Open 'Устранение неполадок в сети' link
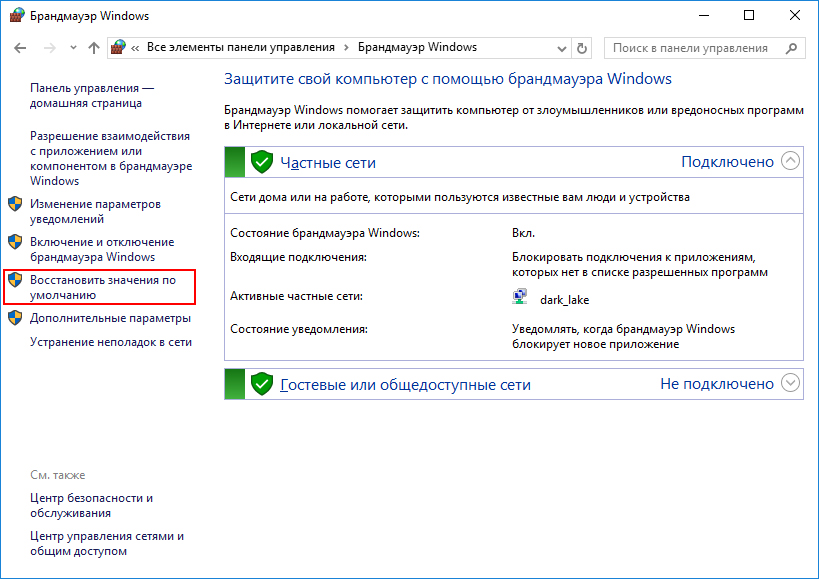Viewport: 819px width, 579px height. pos(111,342)
